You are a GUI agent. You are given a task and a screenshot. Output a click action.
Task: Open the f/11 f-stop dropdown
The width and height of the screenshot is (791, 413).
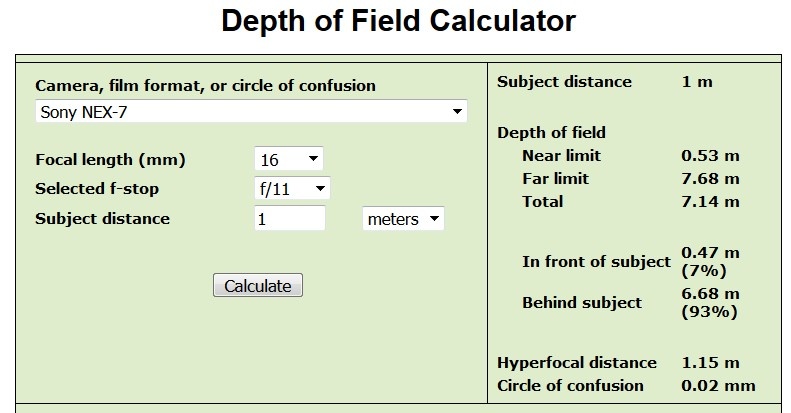pos(292,188)
